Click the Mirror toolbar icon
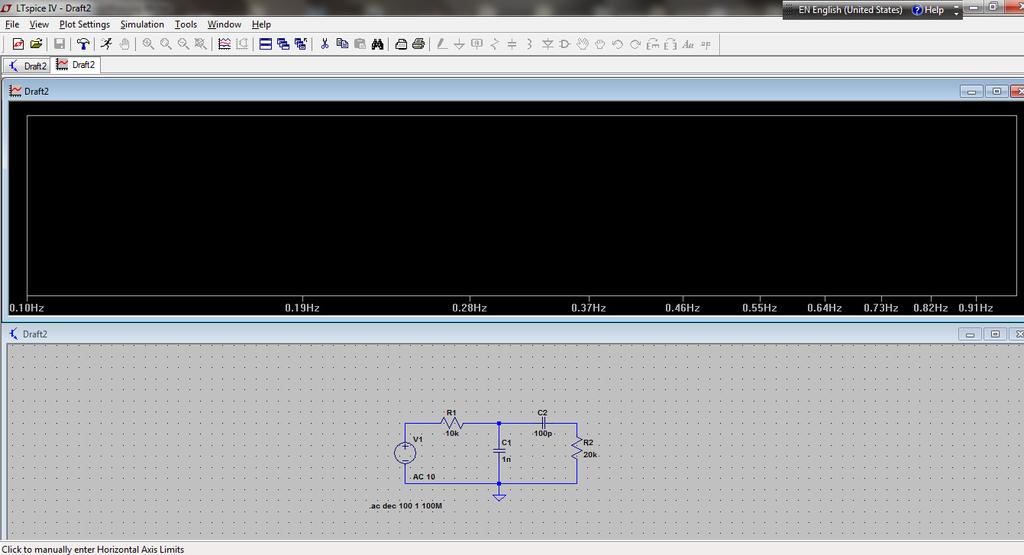Viewport: 1024px width, 555px height. coord(671,44)
